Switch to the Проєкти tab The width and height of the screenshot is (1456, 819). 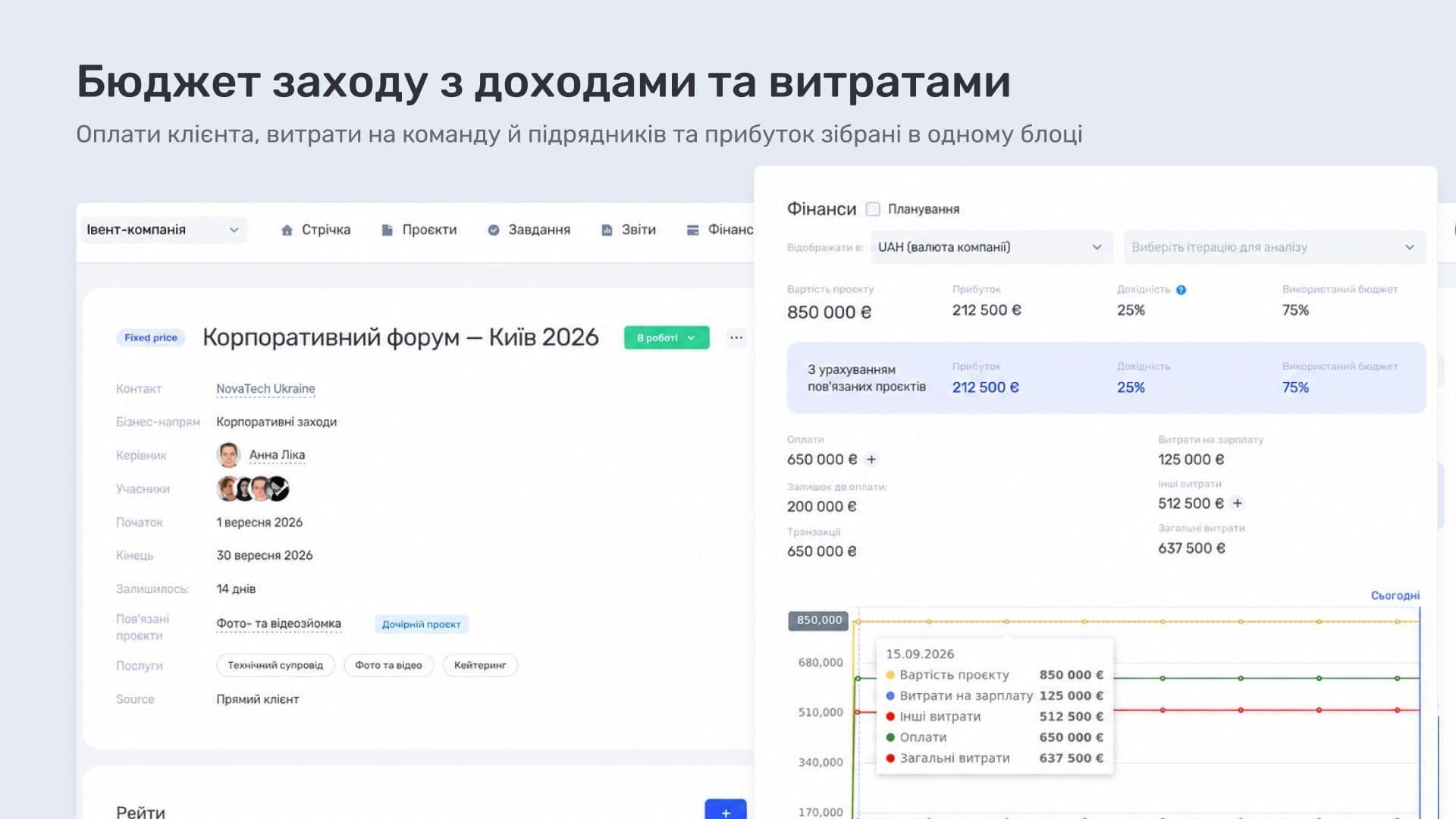(419, 230)
